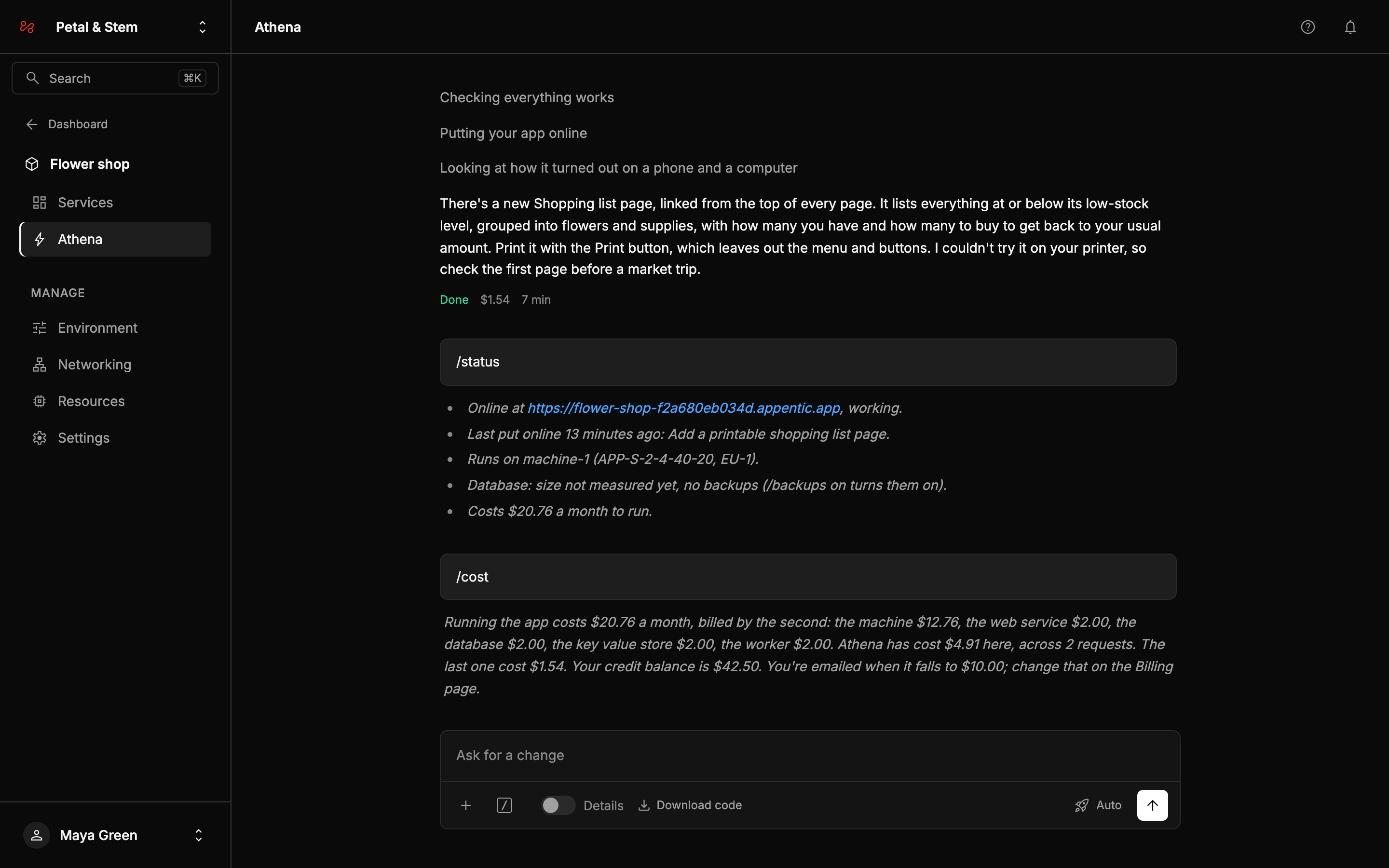Screen dimensions: 1389x868
Task: Open the Maya Green account menu
Action: pyautogui.click(x=115, y=835)
